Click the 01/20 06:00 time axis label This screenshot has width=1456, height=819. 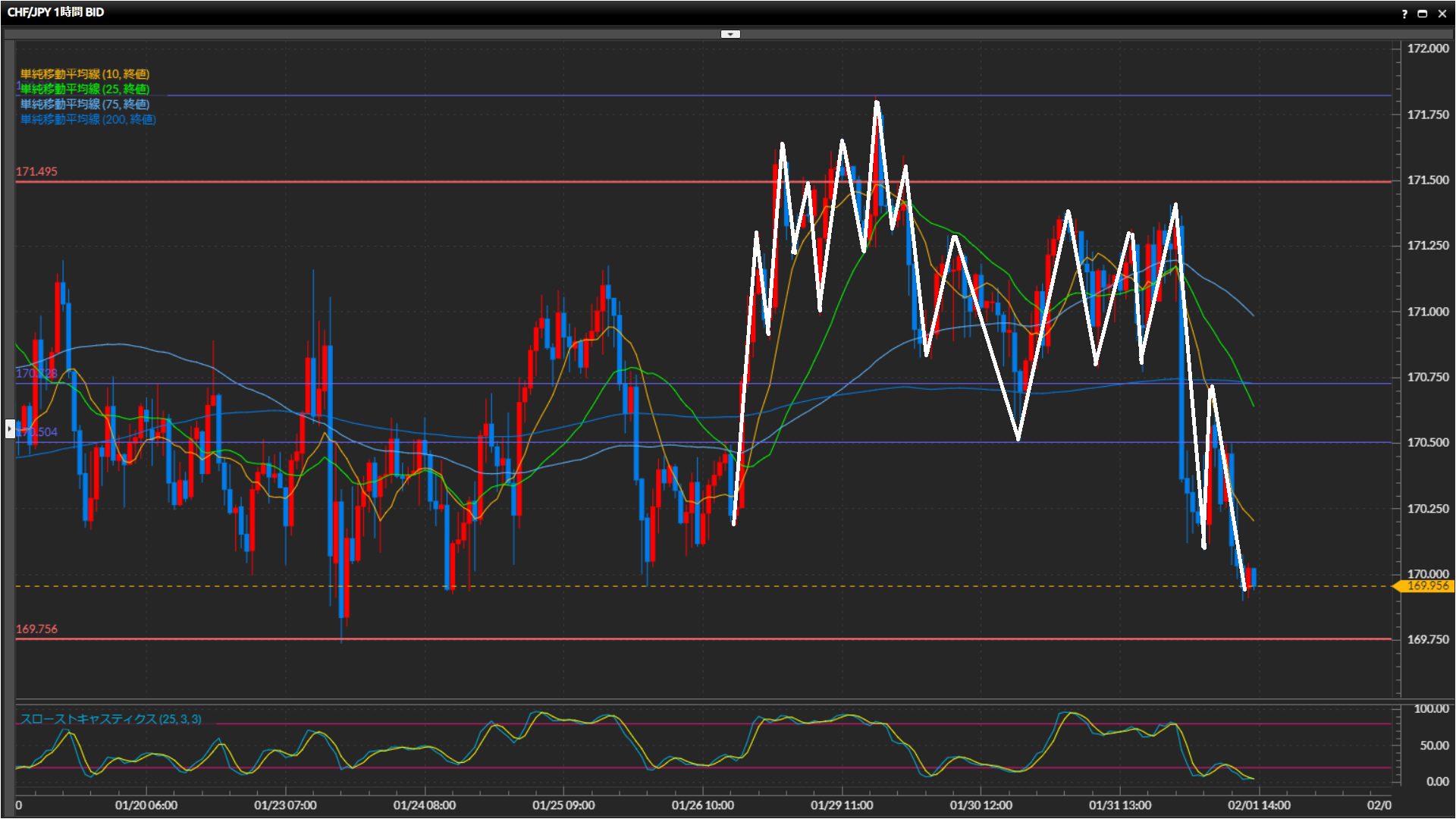[146, 805]
